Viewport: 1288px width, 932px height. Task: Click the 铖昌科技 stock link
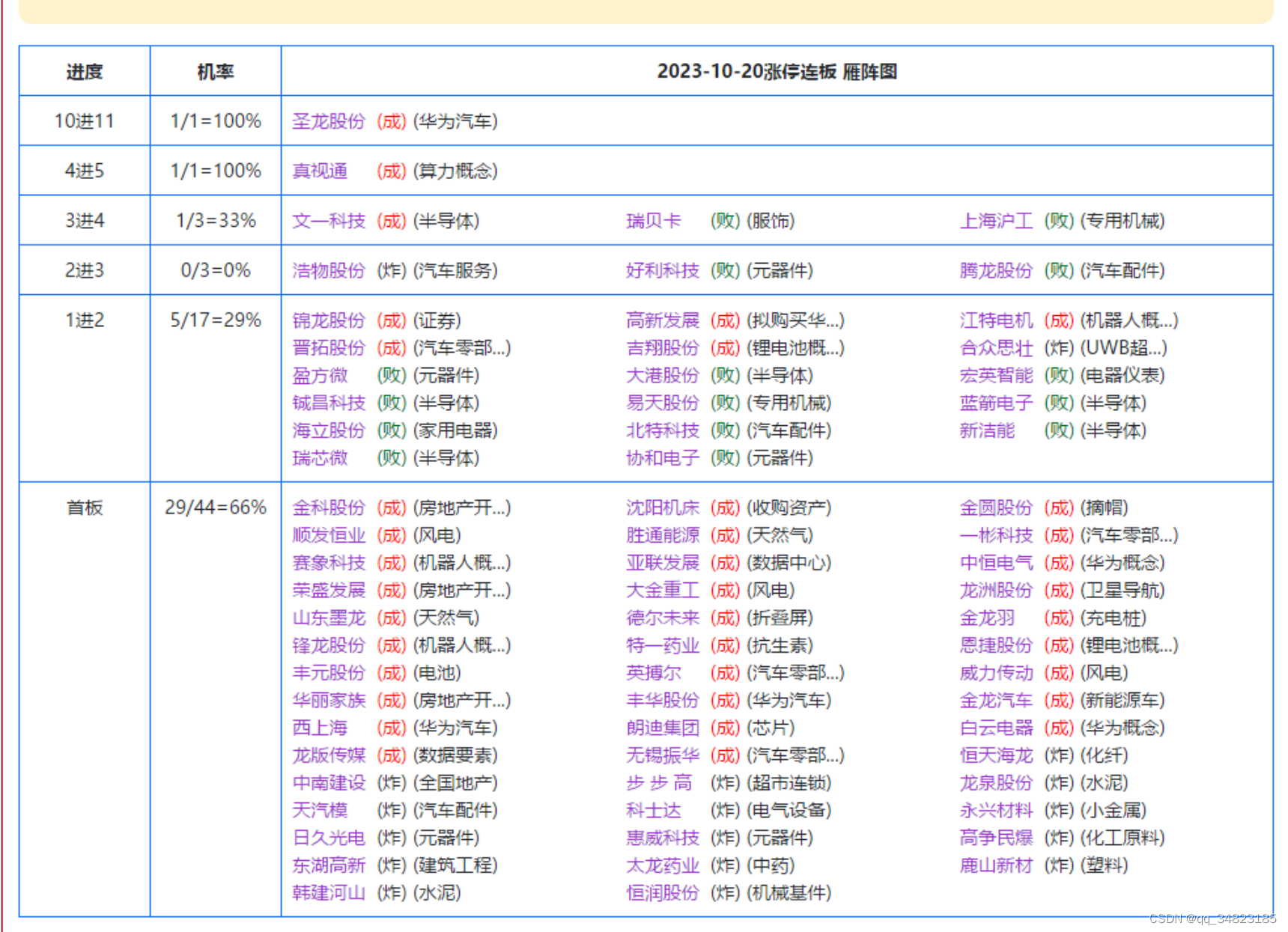329,403
